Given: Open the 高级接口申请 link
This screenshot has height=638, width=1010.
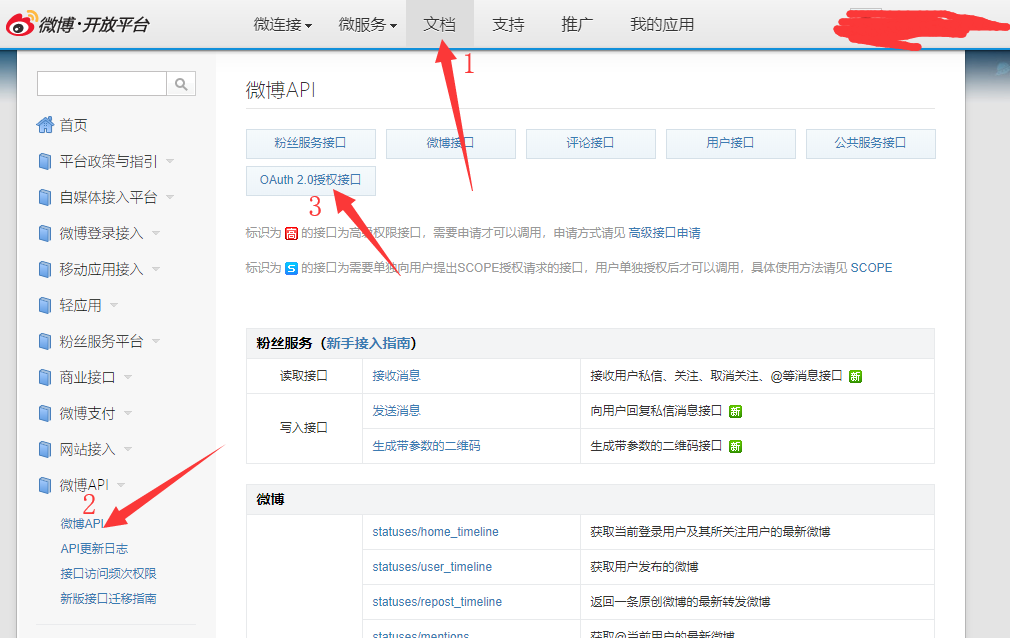Looking at the screenshot, I should [665, 233].
